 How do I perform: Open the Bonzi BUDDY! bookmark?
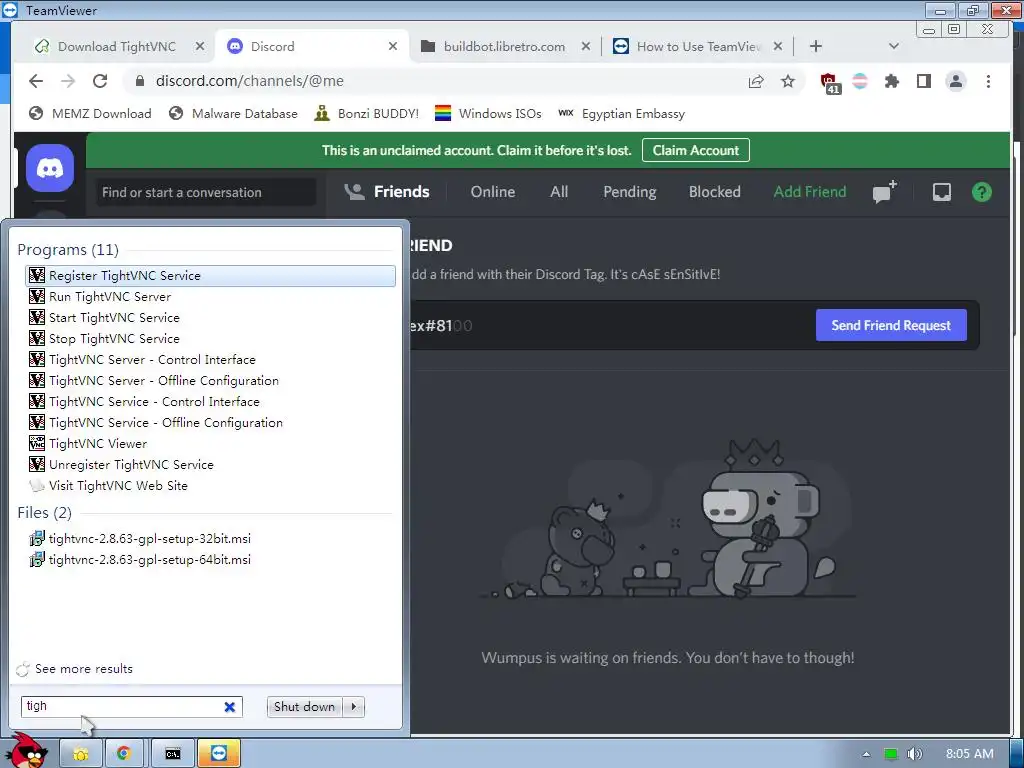coord(366,114)
